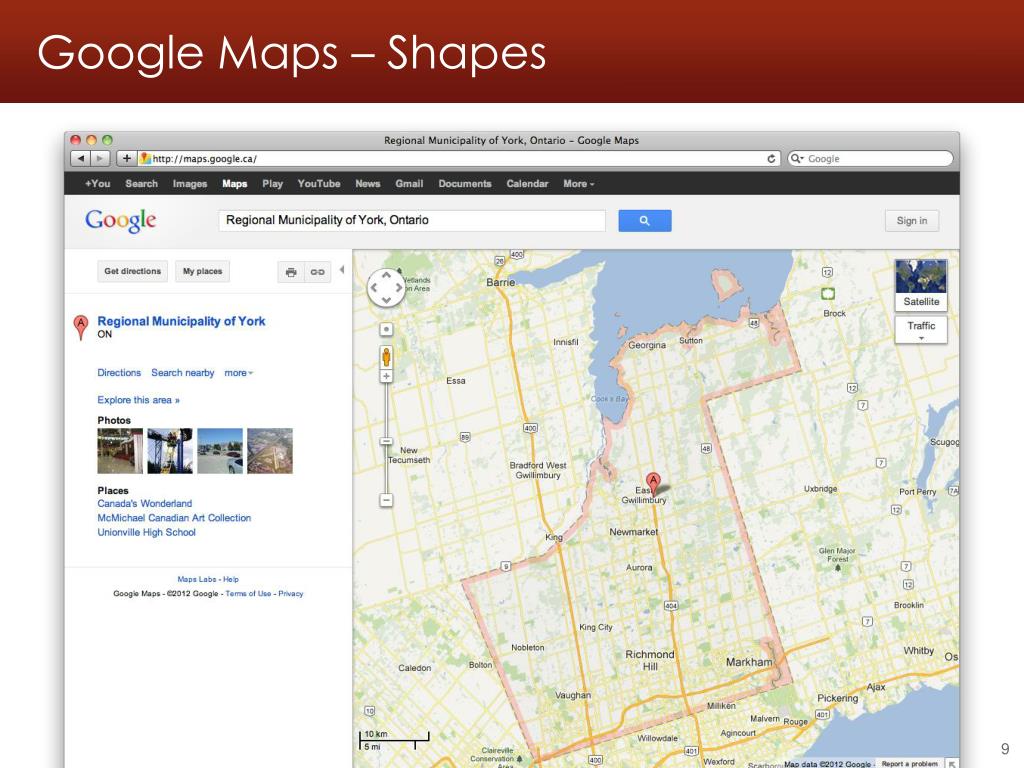The image size is (1024, 768).
Task: Open Play in the Google bar
Action: (x=272, y=184)
